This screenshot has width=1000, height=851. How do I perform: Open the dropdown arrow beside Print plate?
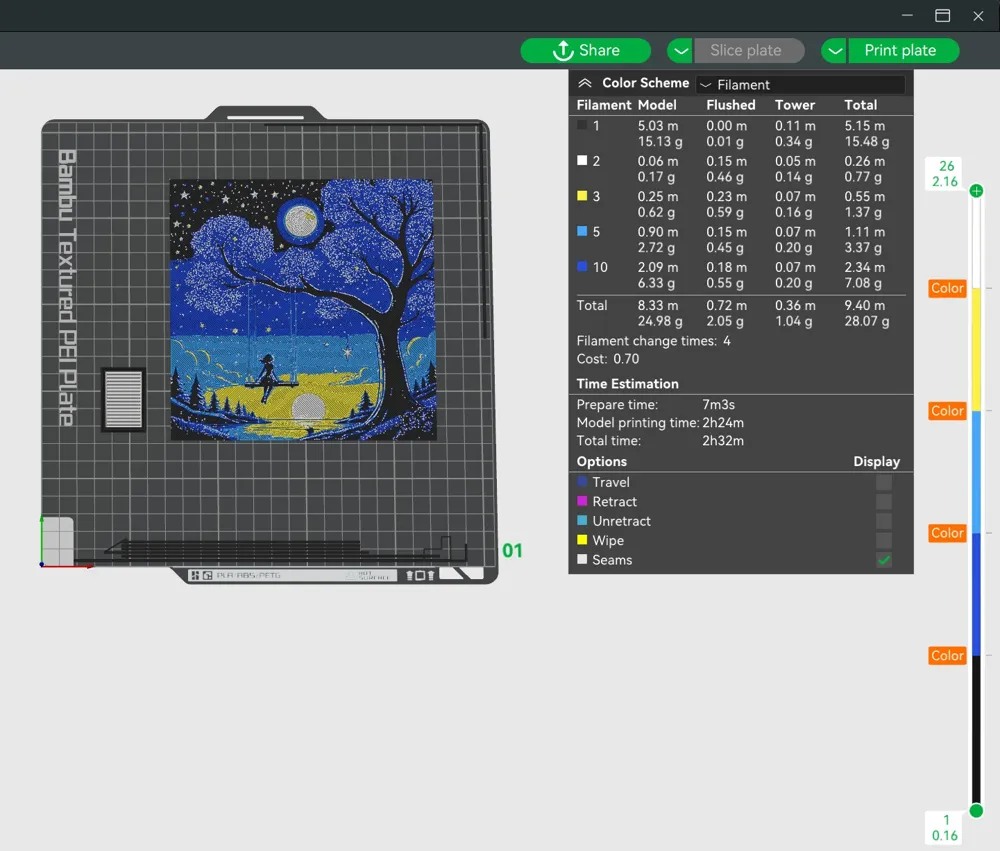point(834,50)
